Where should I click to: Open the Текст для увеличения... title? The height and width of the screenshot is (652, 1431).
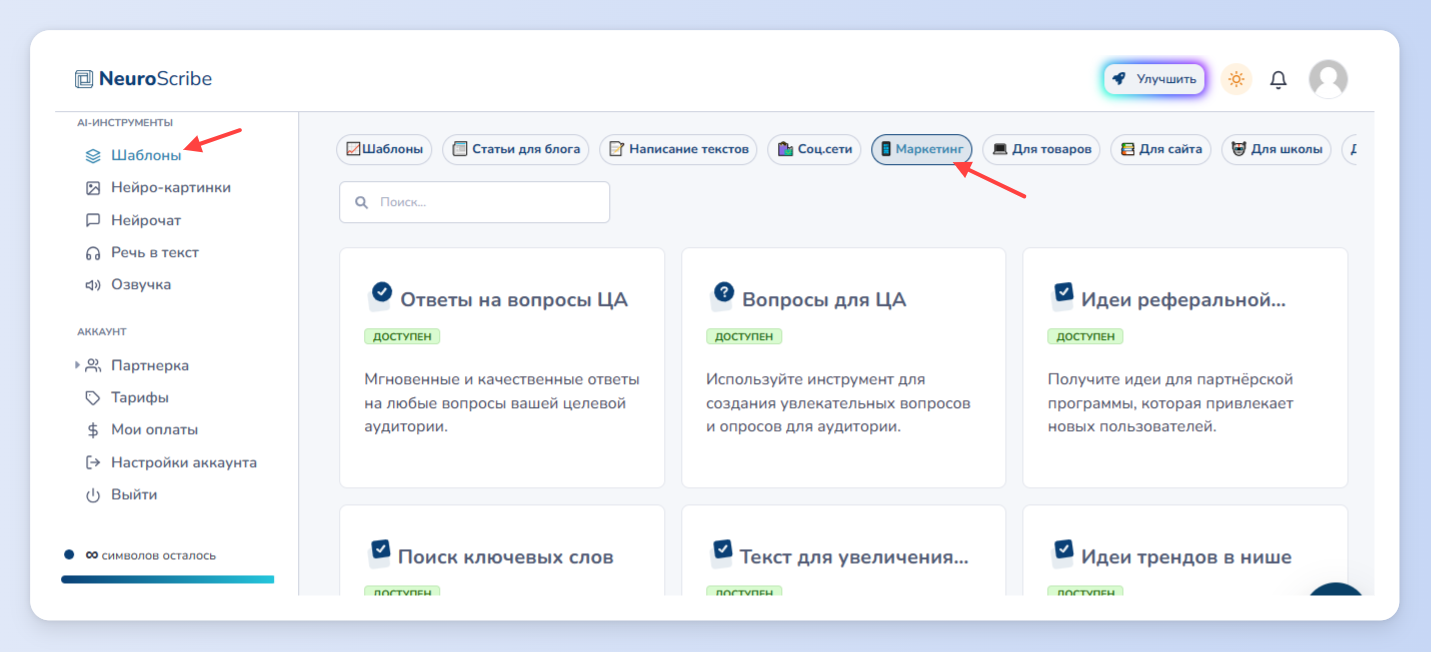click(x=854, y=557)
